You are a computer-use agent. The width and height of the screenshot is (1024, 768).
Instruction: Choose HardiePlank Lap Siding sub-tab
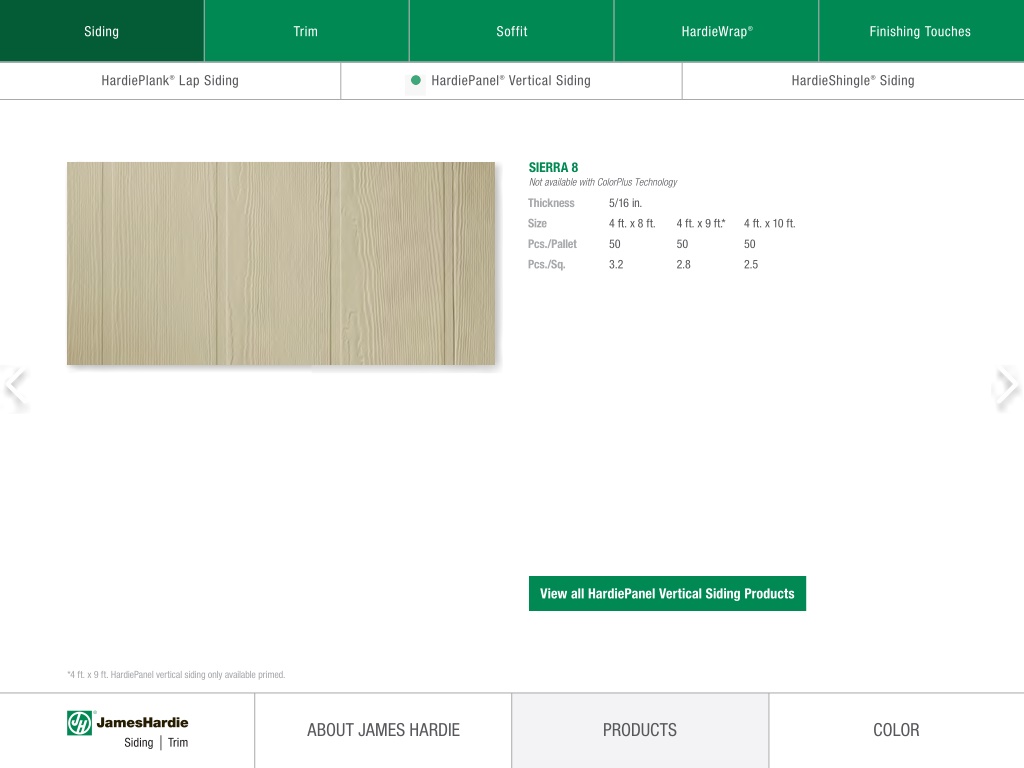coord(170,80)
